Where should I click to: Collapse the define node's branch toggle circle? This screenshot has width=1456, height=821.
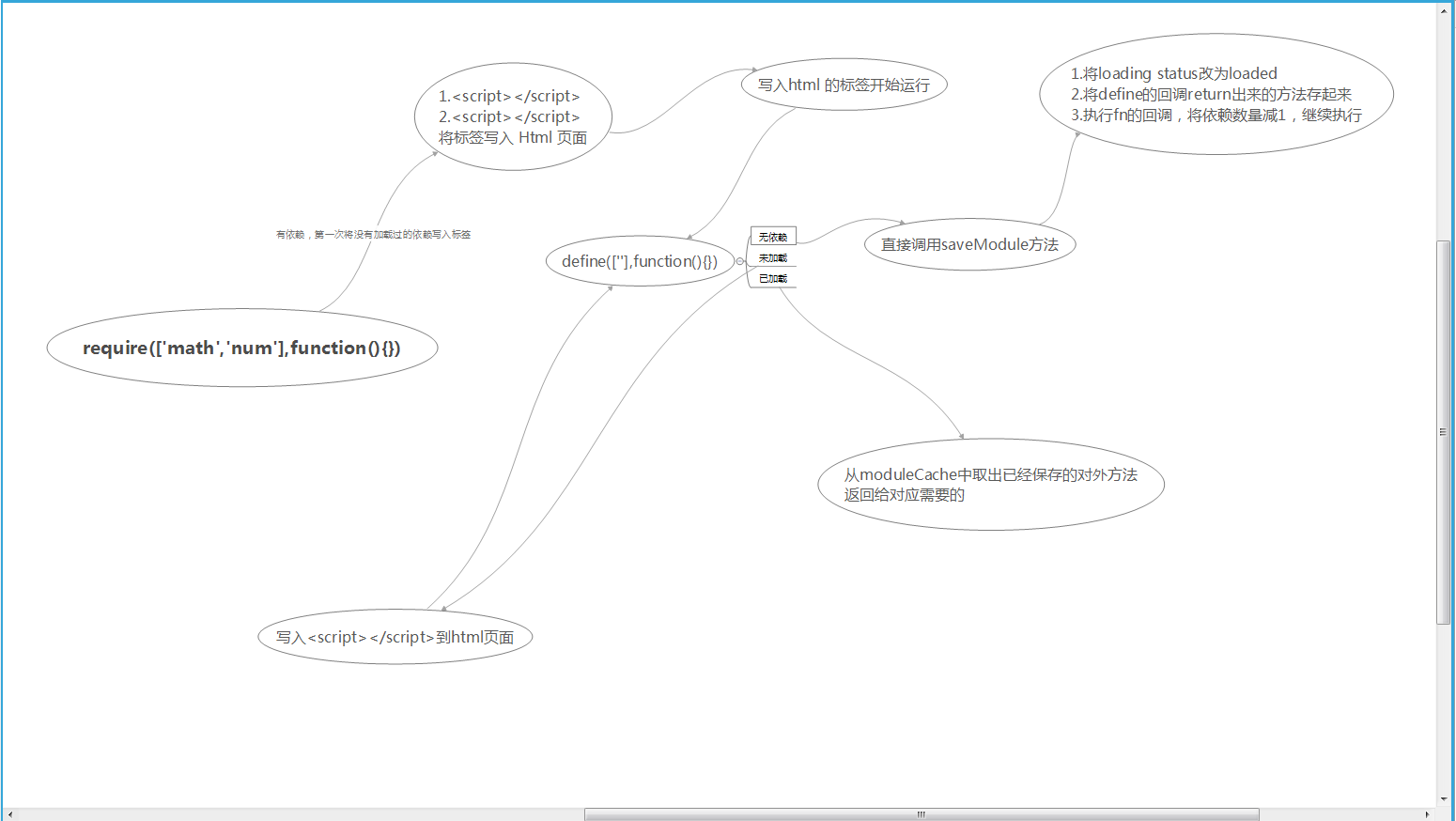click(740, 261)
